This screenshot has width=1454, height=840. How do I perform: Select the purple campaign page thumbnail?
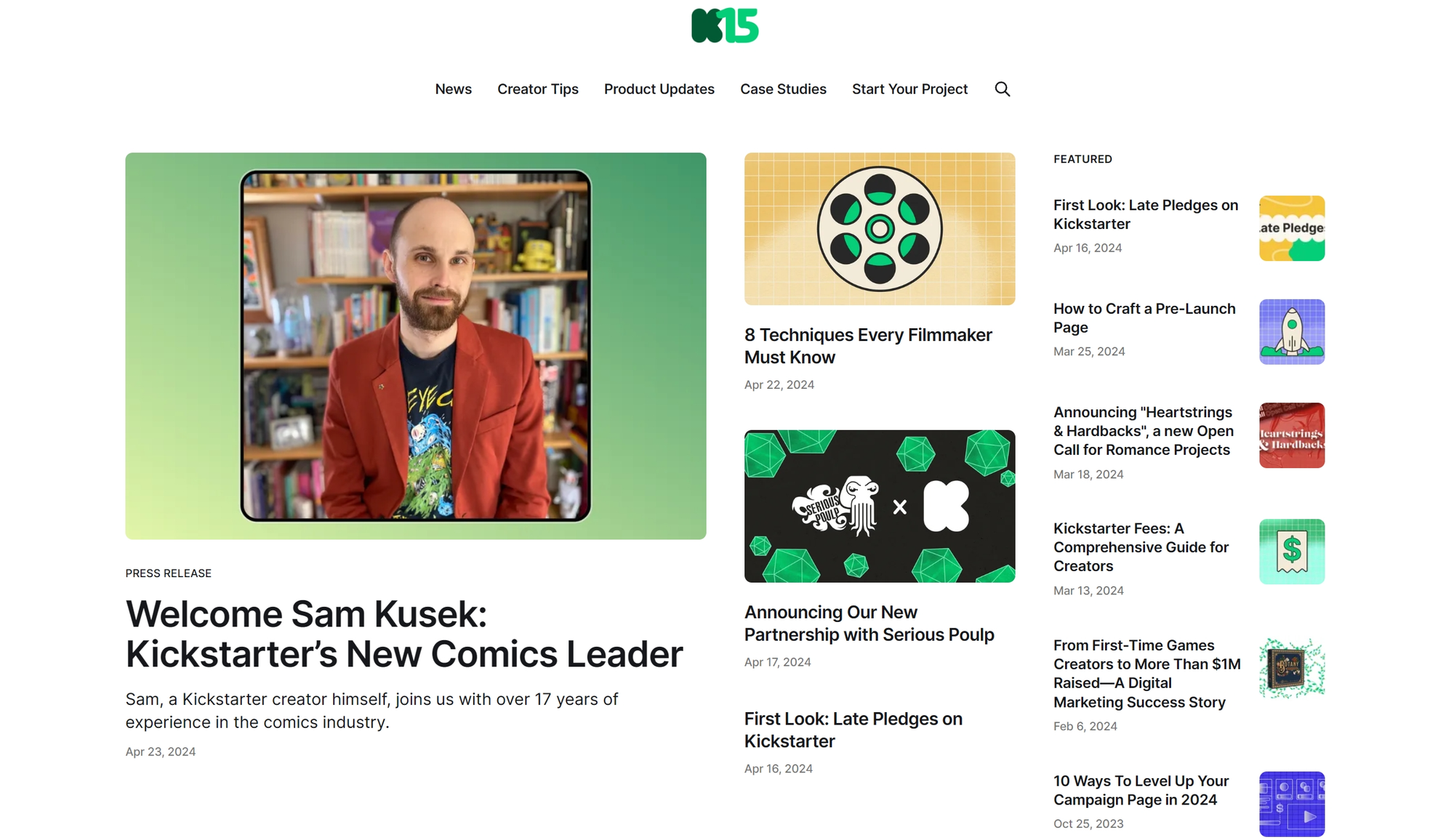point(1292,804)
